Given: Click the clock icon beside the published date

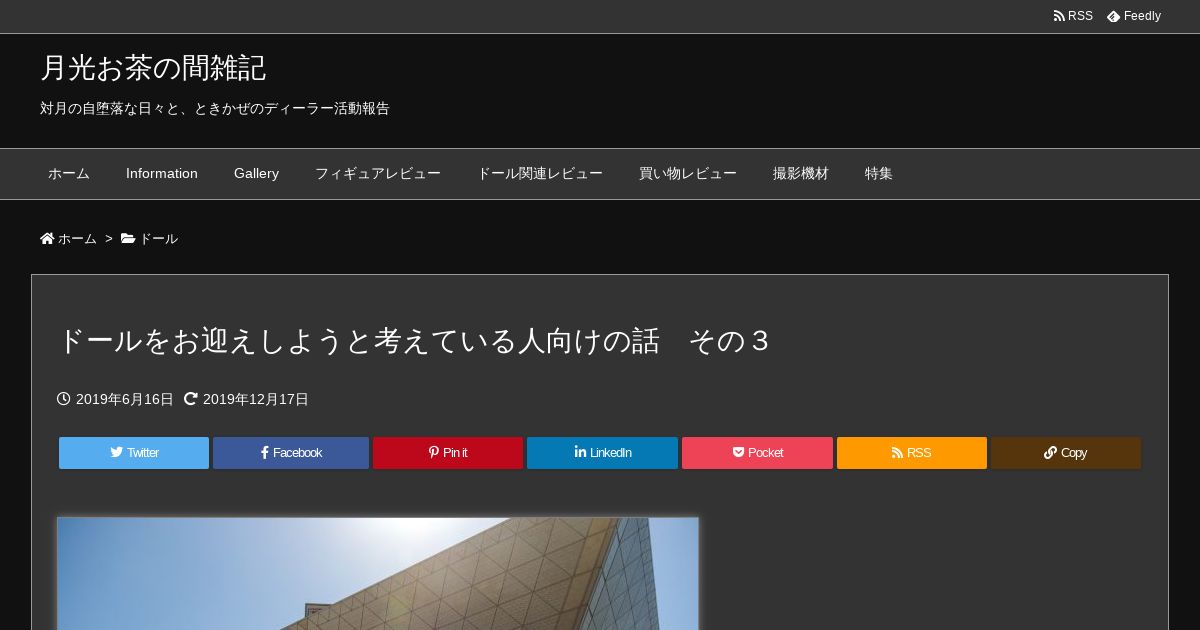Looking at the screenshot, I should point(64,399).
